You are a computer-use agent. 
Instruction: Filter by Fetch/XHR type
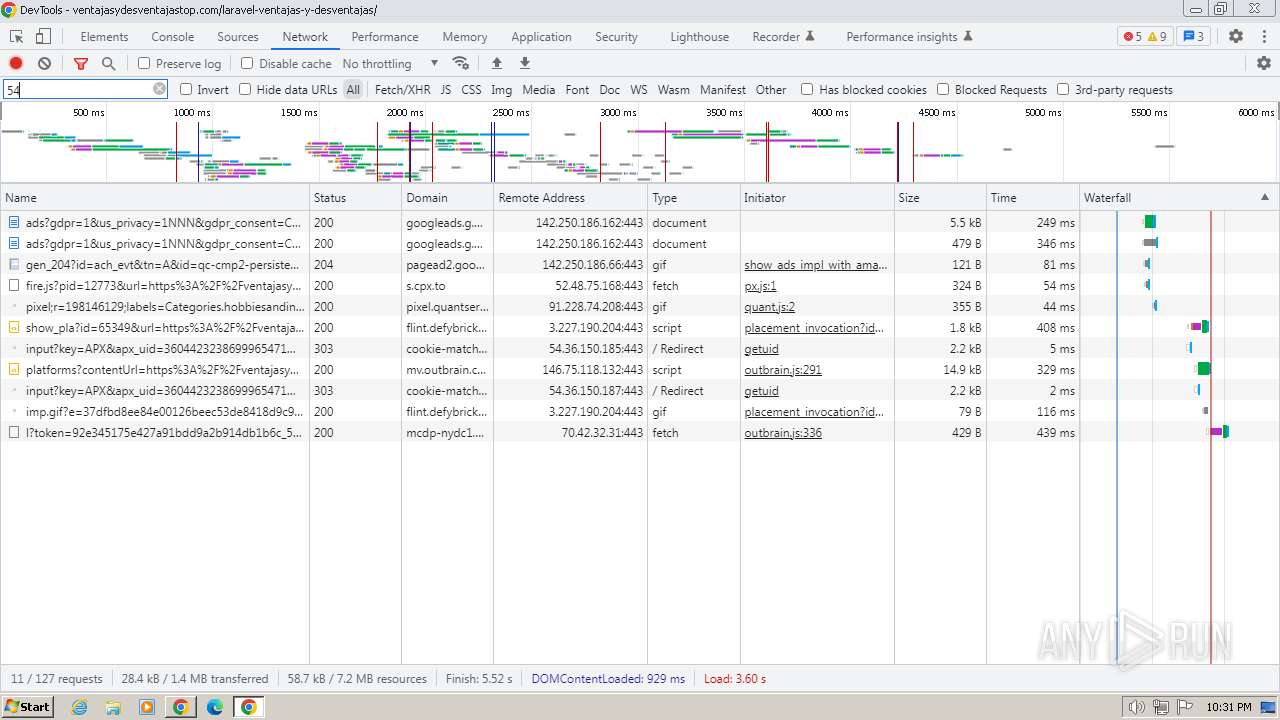point(403,89)
